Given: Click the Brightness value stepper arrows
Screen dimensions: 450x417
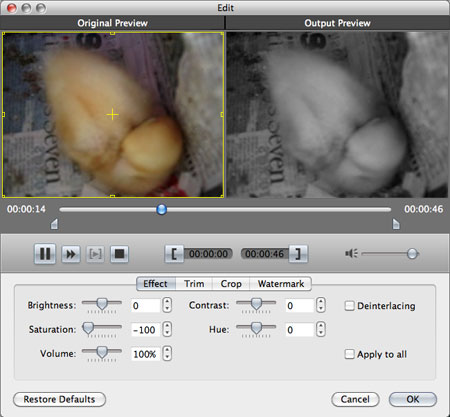Looking at the screenshot, I should click(167, 305).
